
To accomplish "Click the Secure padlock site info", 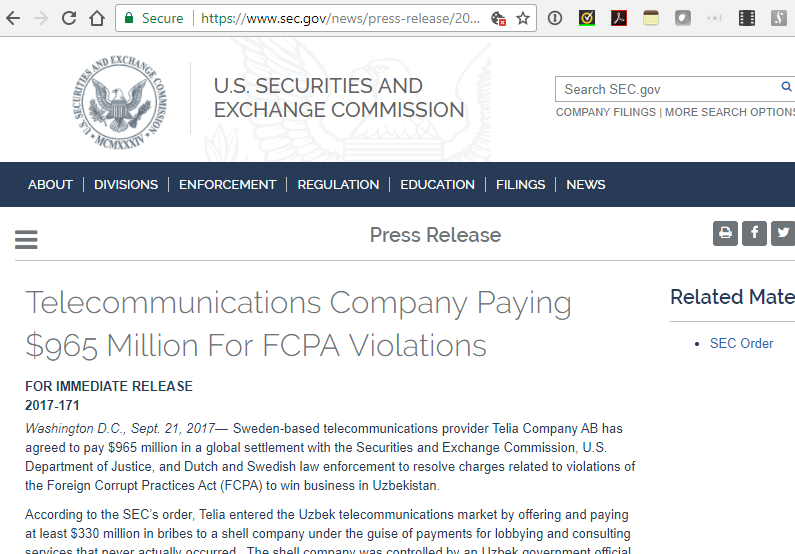I will [x=153, y=18].
